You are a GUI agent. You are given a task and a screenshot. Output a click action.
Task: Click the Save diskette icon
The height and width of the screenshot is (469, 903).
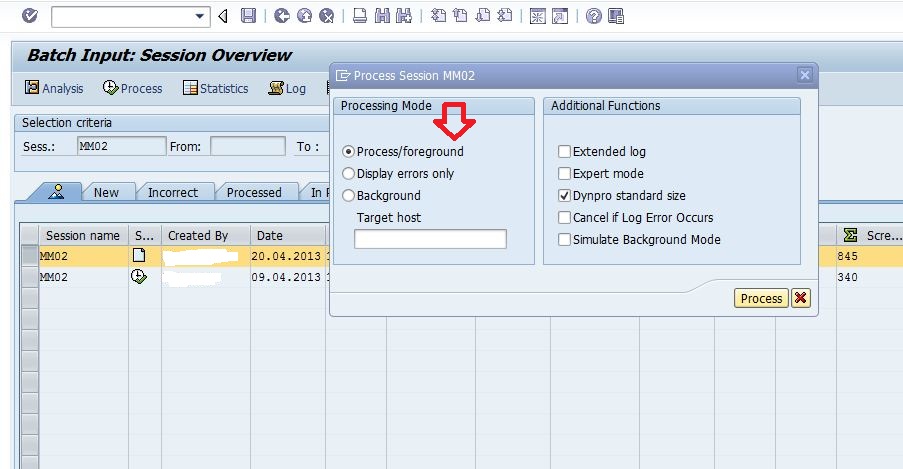point(248,16)
